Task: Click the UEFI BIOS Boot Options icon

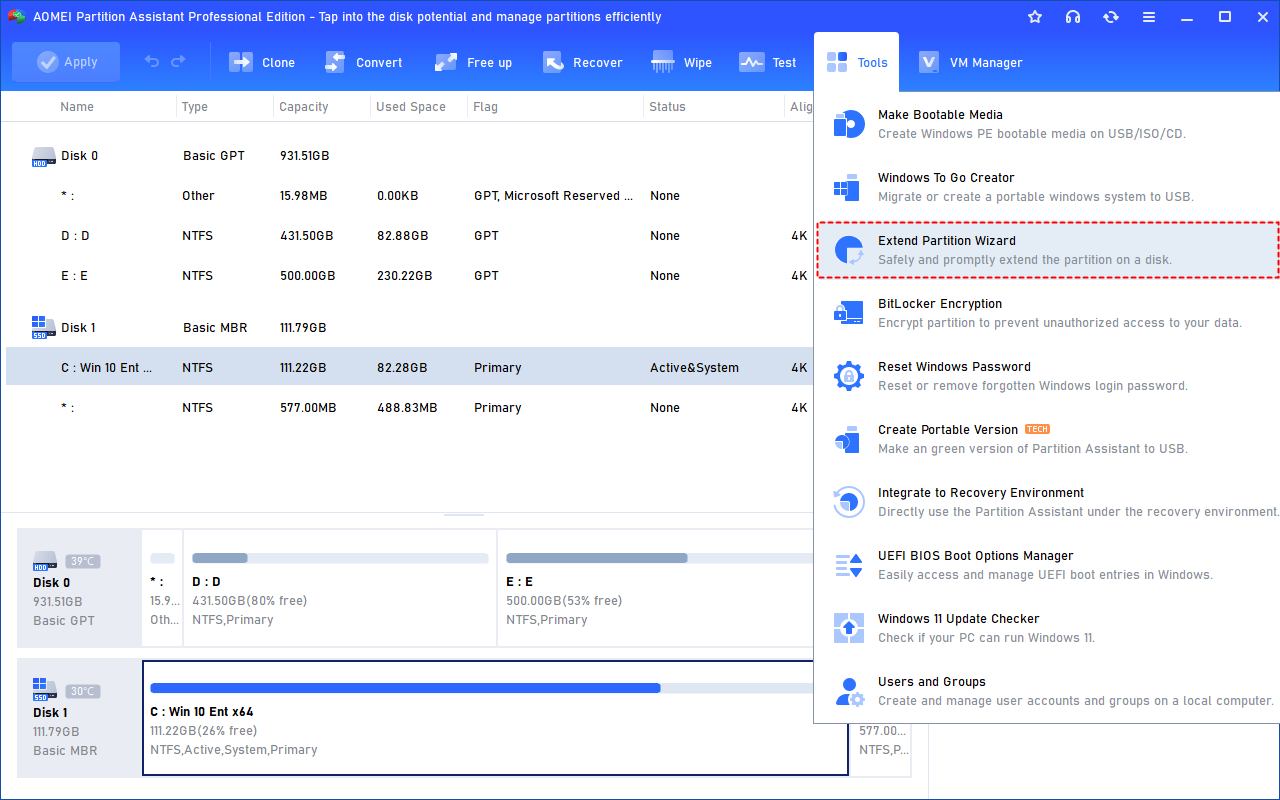Action: (848, 565)
